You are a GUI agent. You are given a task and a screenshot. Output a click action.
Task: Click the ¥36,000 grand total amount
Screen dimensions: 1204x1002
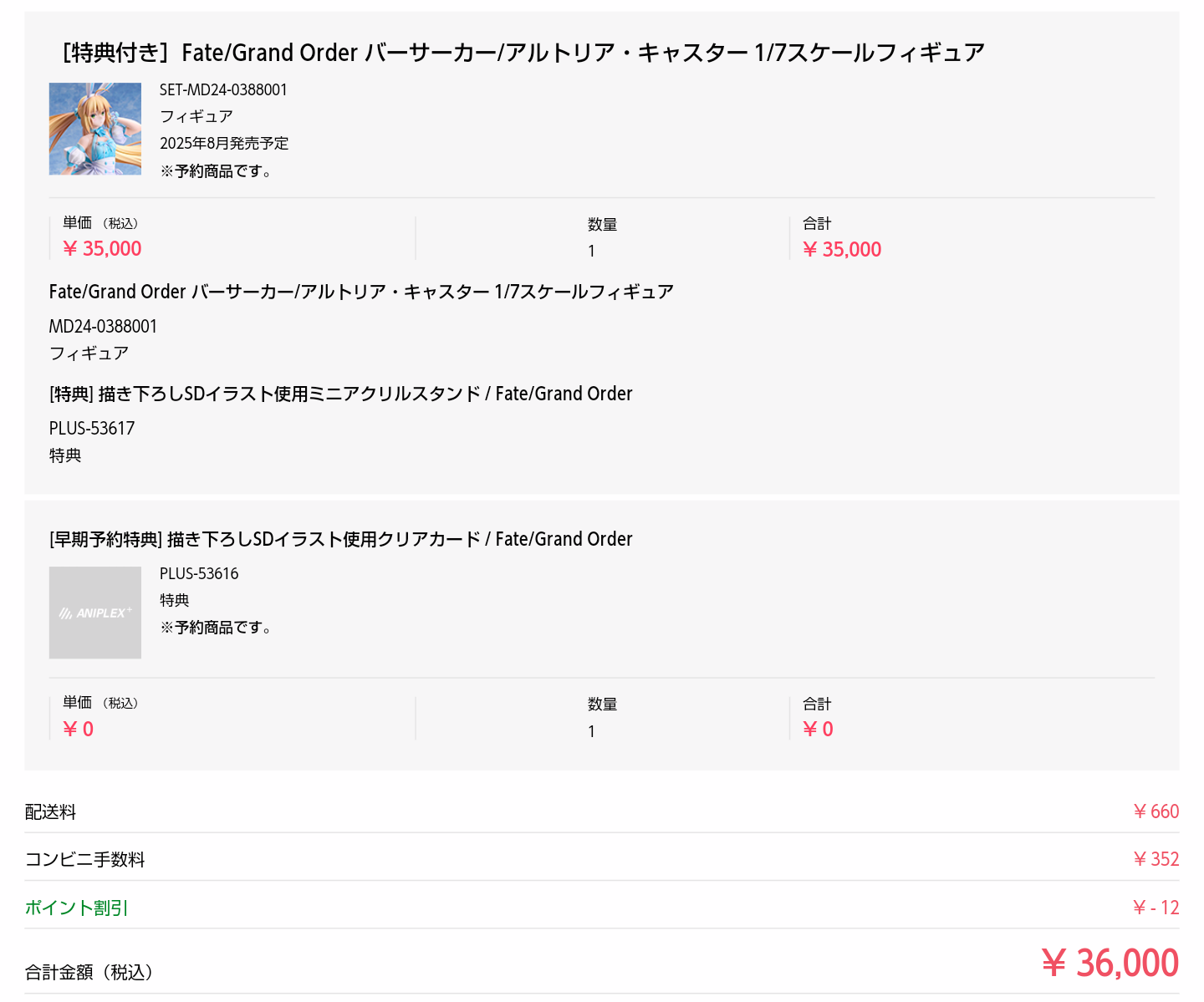(1110, 963)
